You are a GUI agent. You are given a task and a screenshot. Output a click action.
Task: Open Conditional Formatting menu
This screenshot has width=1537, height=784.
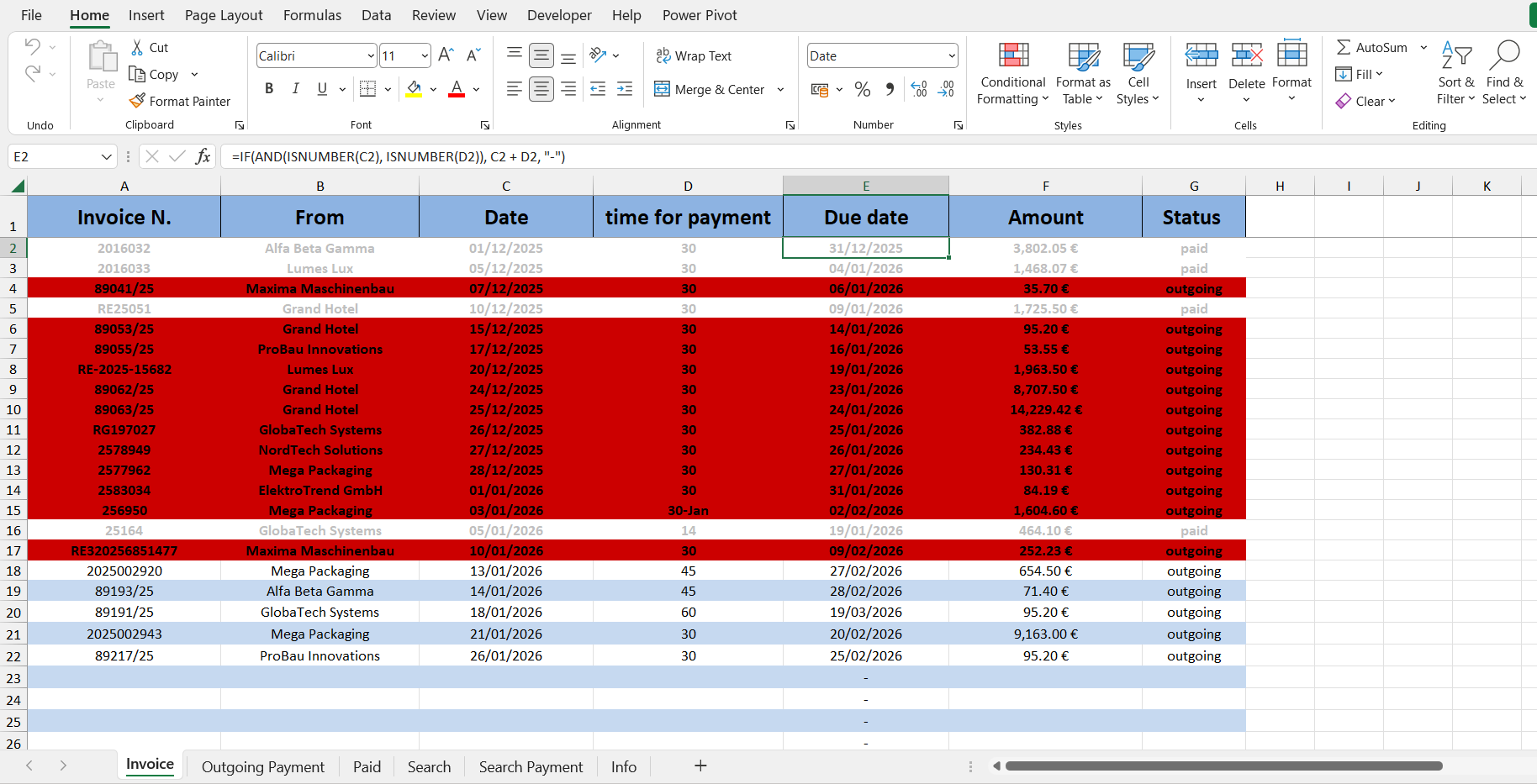click(x=1013, y=74)
